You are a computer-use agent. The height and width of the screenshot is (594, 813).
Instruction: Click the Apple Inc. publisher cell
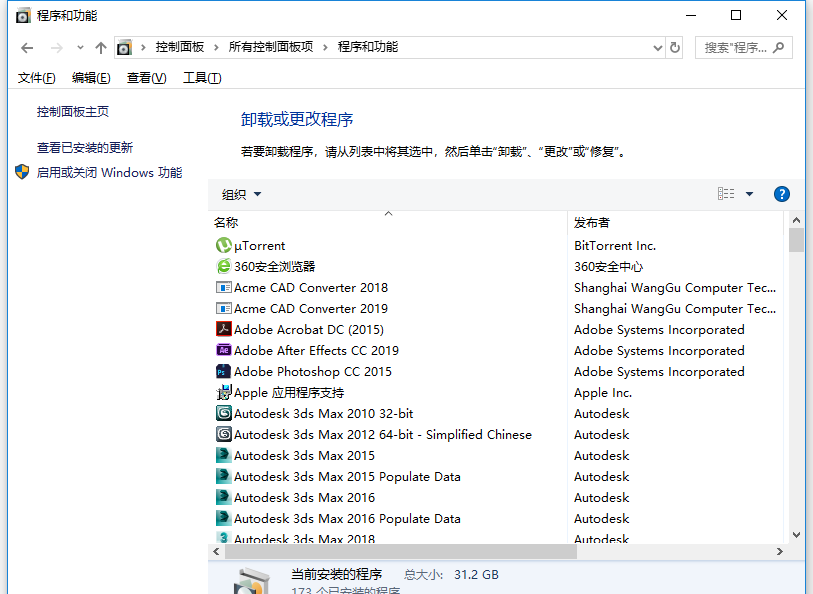click(602, 393)
